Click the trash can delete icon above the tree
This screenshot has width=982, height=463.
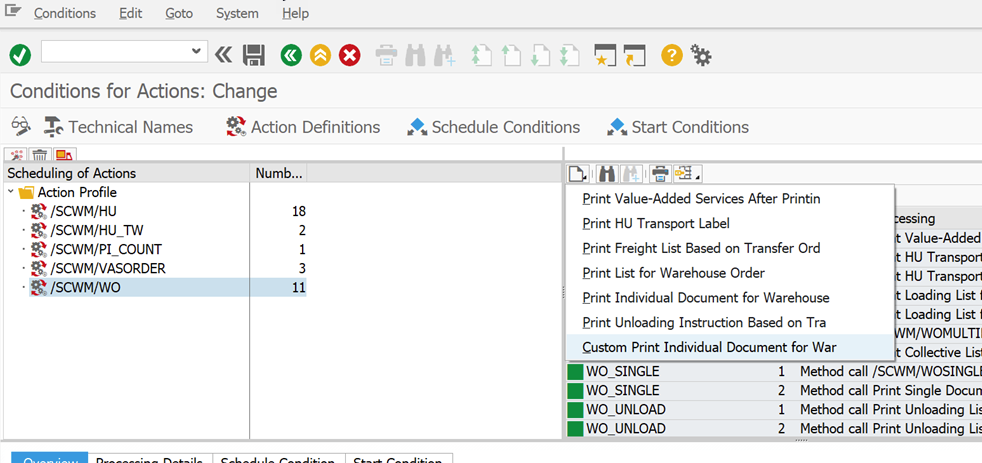[40, 155]
